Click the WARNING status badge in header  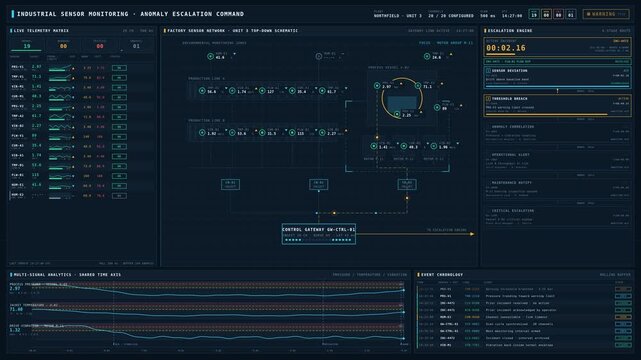pyautogui.click(x=606, y=14)
